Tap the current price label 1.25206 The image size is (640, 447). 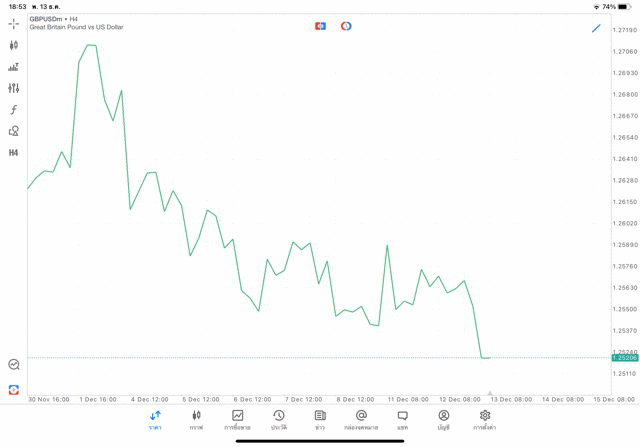[625, 358]
